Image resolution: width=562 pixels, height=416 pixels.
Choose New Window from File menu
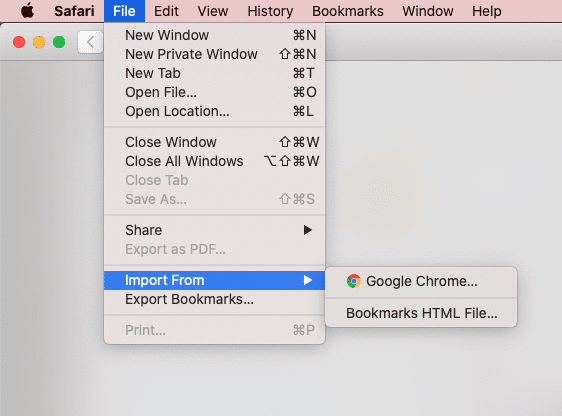pyautogui.click(x=214, y=35)
